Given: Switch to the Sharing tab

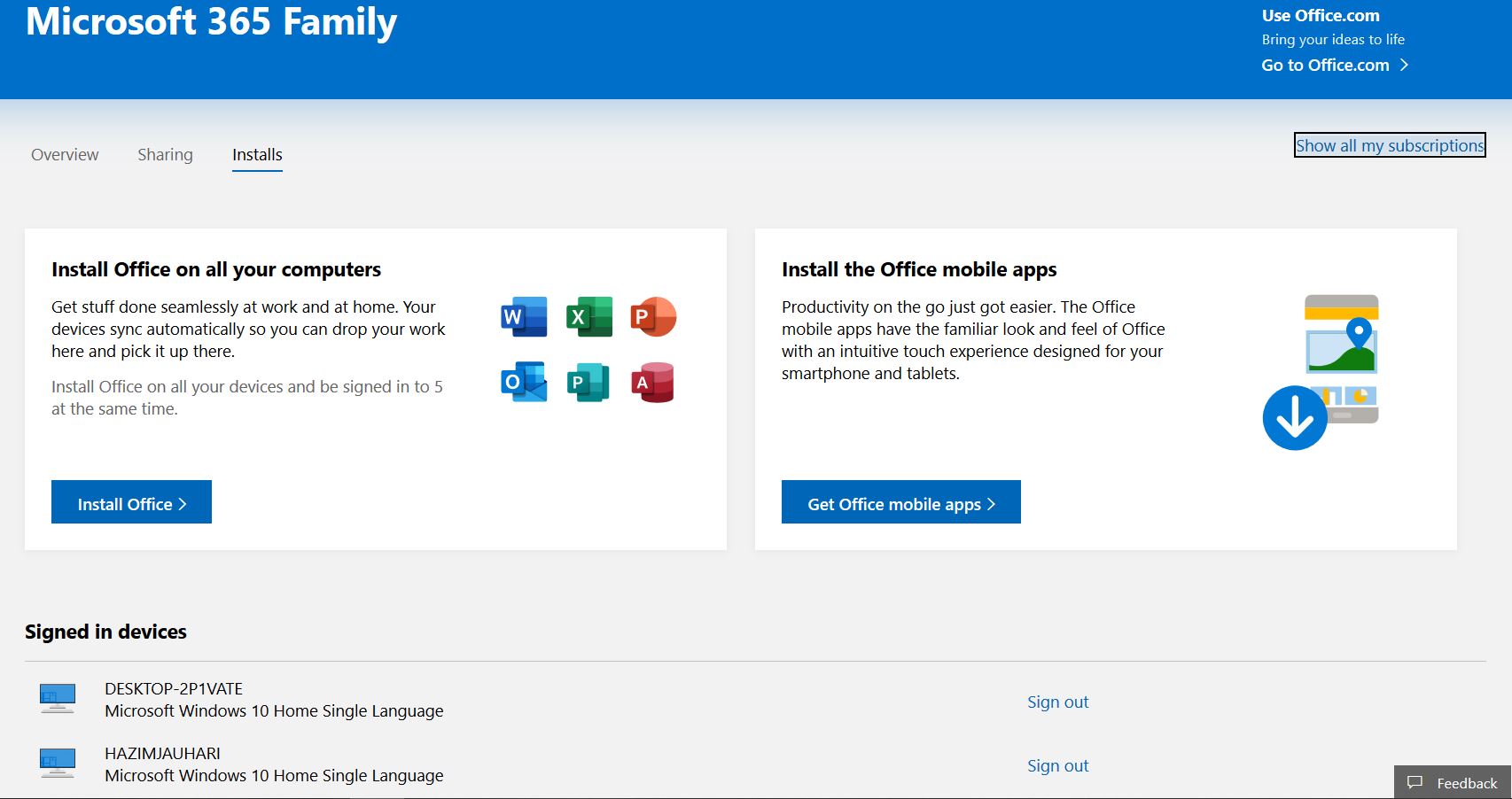Looking at the screenshot, I should pyautogui.click(x=165, y=154).
